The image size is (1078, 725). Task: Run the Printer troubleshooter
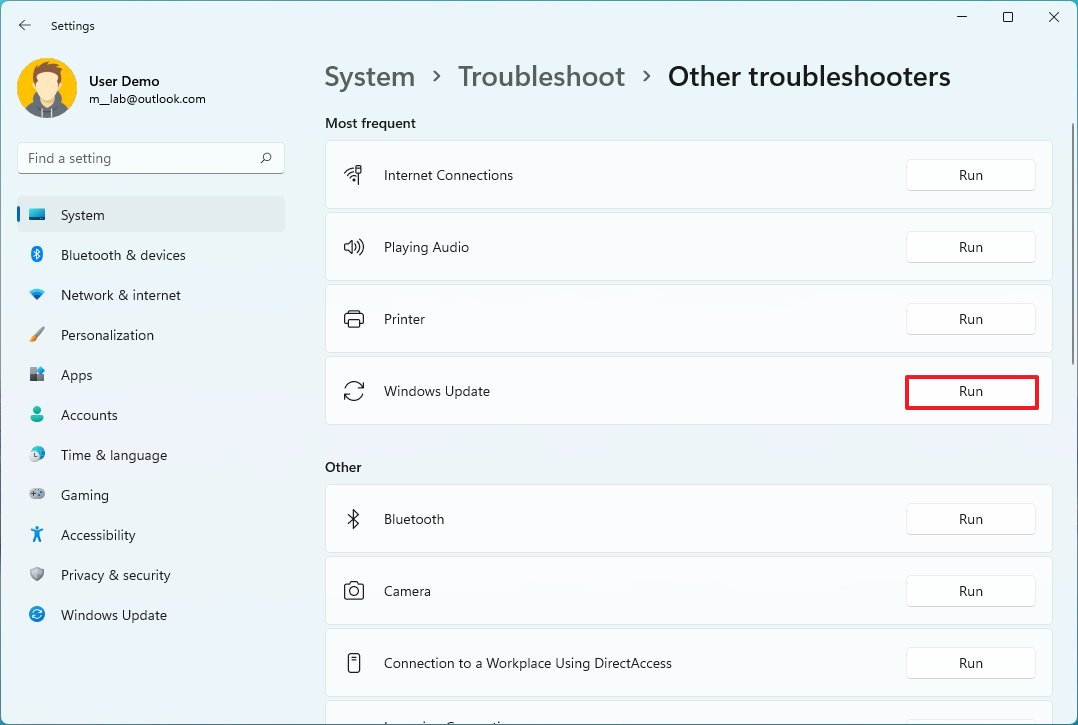[x=971, y=319]
